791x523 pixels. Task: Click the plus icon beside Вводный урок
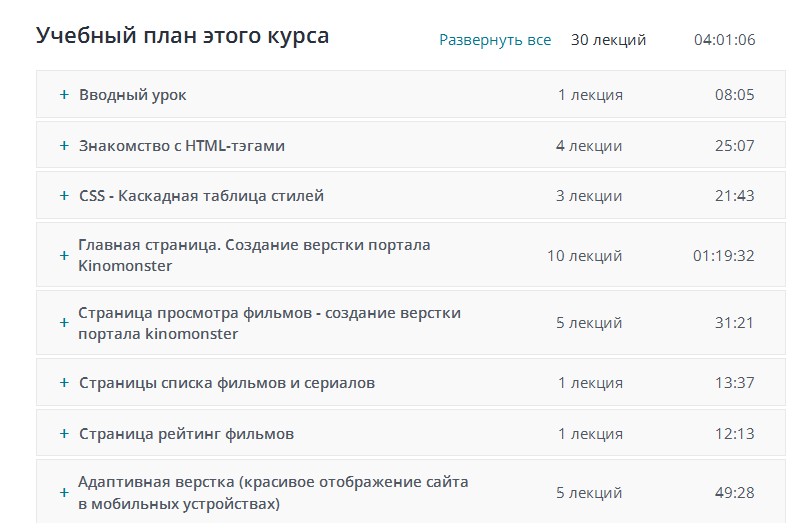pos(64,95)
